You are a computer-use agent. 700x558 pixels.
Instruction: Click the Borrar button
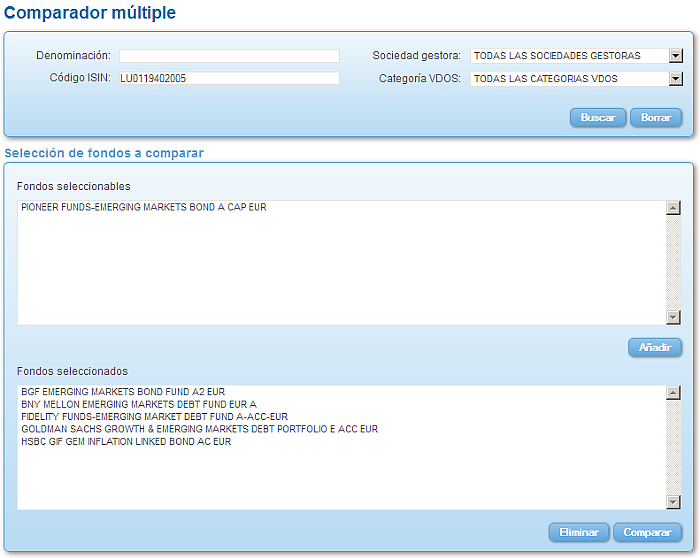(x=656, y=117)
